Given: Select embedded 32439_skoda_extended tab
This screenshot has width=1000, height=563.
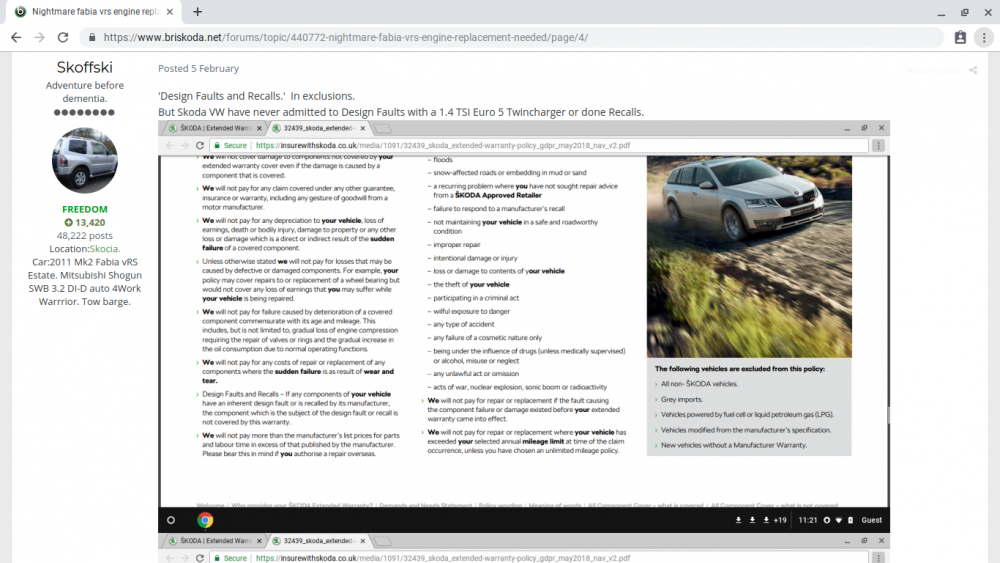Looking at the screenshot, I should [319, 128].
